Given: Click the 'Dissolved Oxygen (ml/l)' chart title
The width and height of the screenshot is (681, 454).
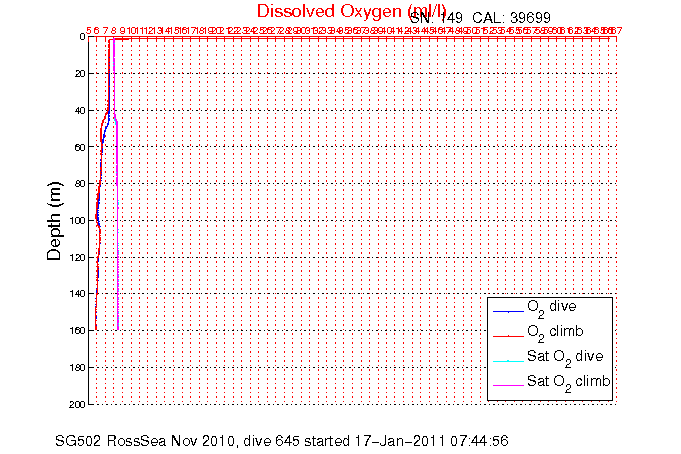Looking at the screenshot, I should [x=351, y=11].
